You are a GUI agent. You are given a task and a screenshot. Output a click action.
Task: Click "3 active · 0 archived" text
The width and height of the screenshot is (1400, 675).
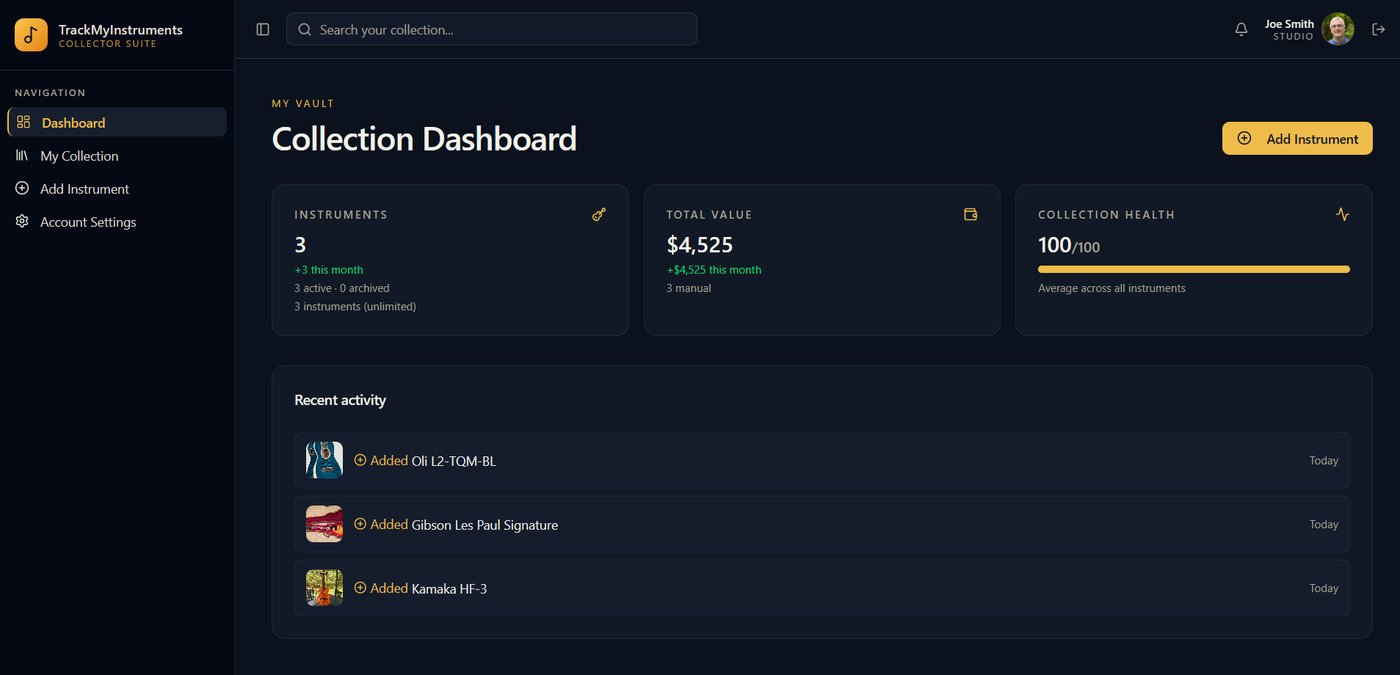[x=342, y=288]
